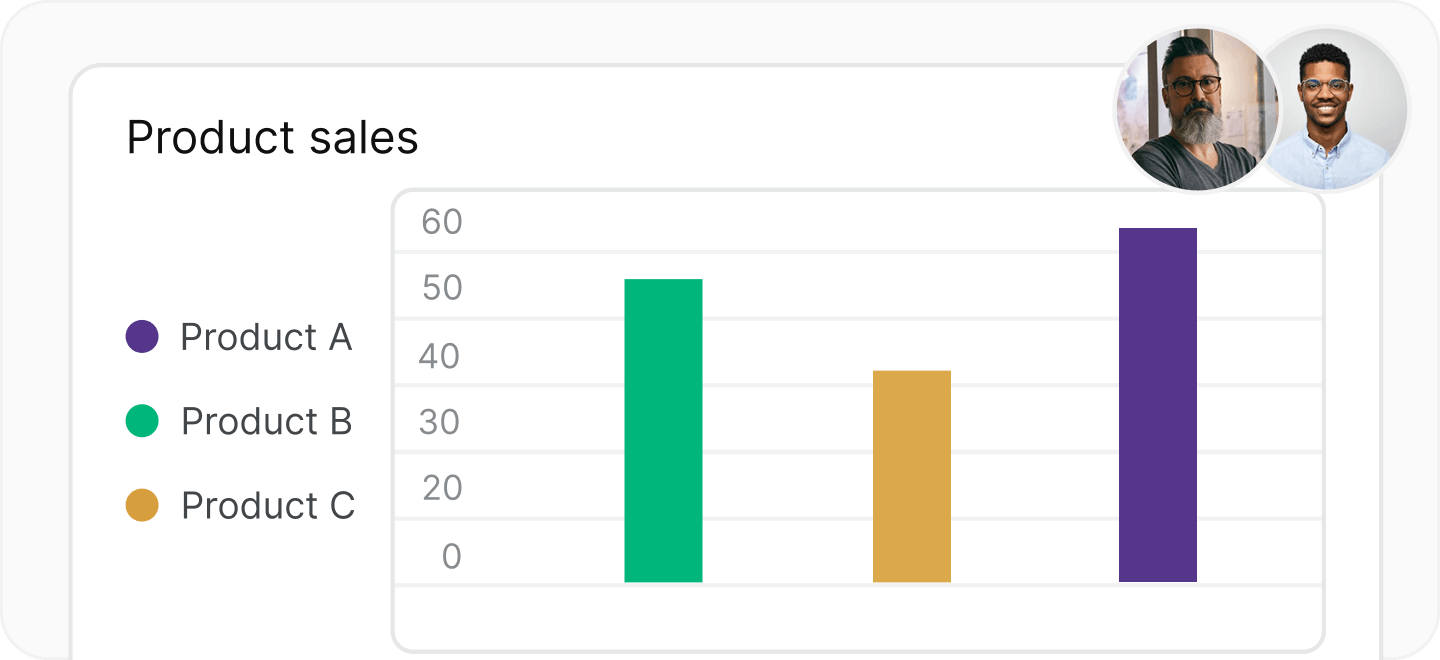
Task: Click the 30 axis label
Action: pos(440,423)
